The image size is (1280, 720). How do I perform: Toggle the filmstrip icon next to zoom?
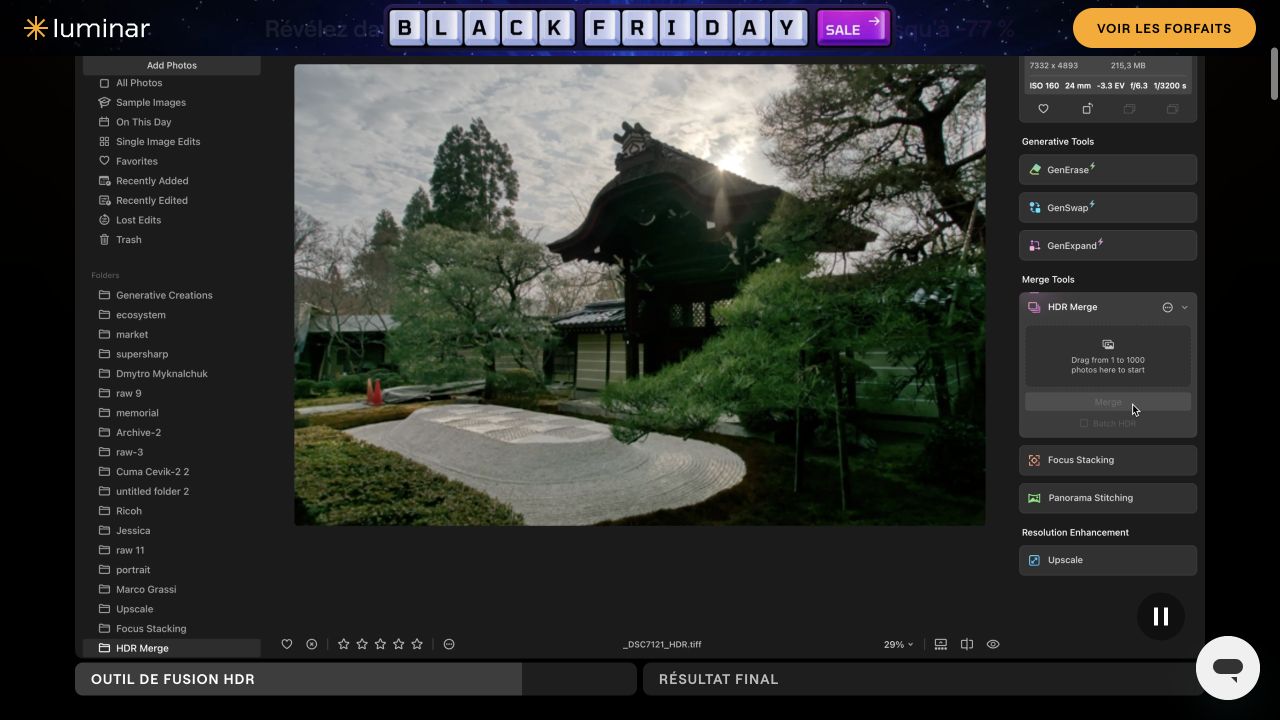[941, 645]
